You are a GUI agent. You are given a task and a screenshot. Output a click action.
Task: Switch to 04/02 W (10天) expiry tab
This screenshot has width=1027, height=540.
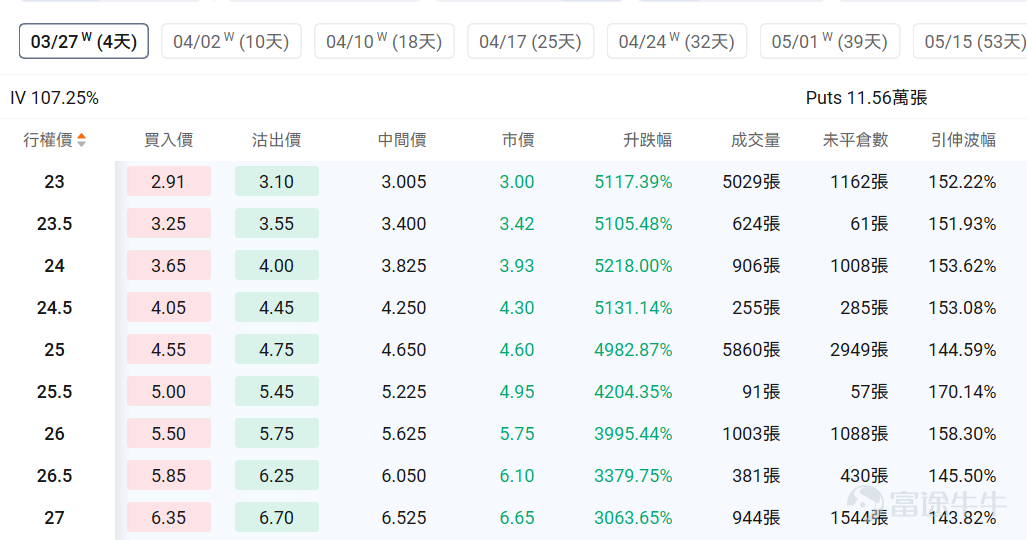tap(231, 41)
